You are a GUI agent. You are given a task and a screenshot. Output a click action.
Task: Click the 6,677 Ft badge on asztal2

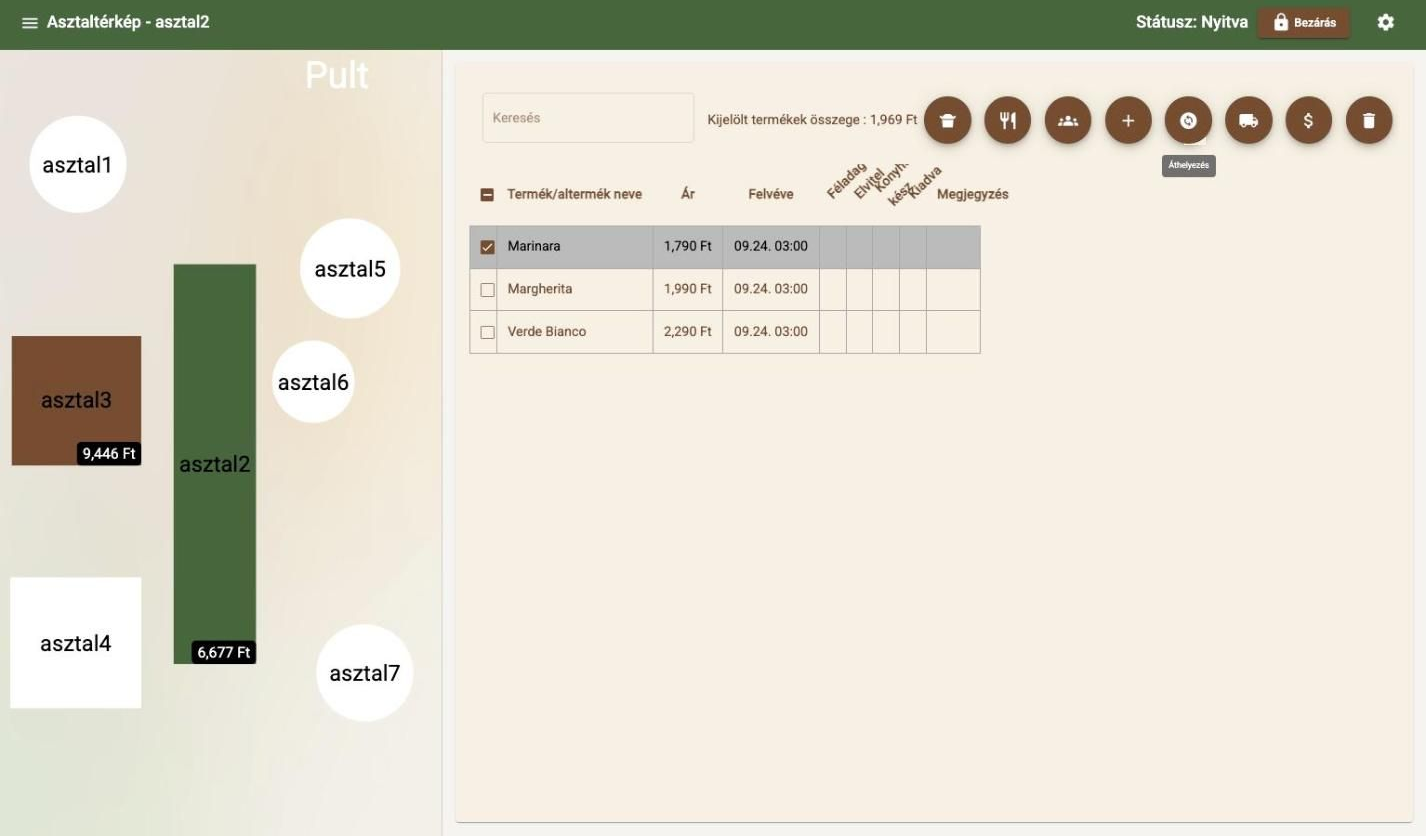(x=224, y=653)
